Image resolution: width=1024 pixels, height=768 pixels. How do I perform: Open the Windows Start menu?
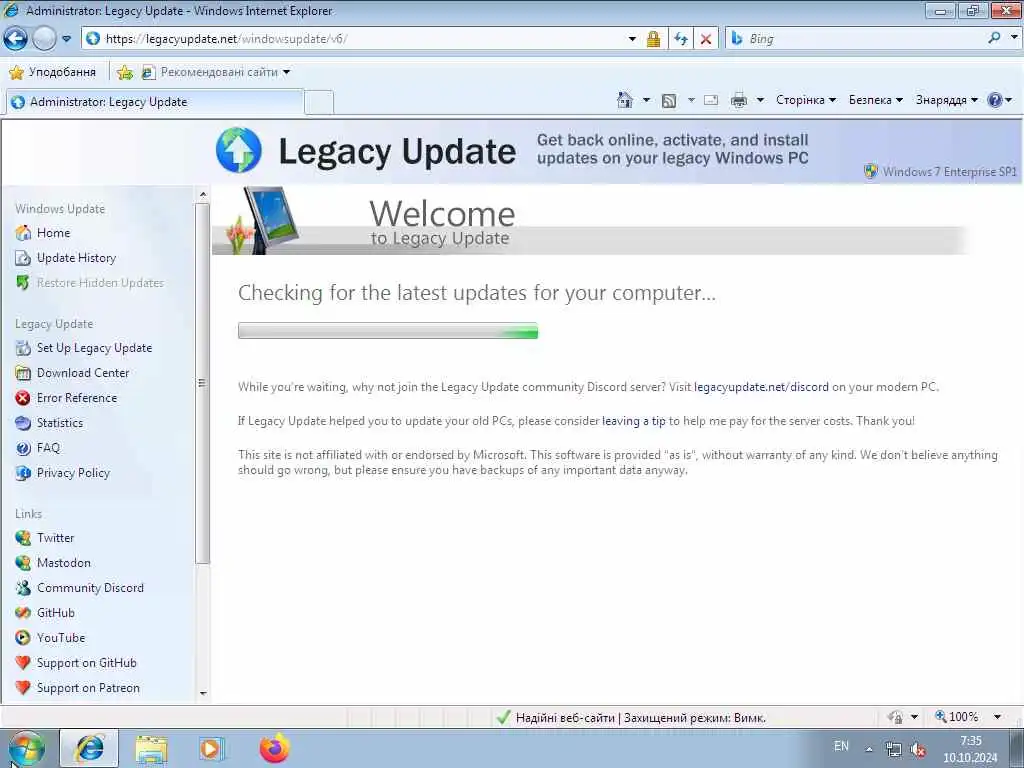tap(26, 748)
